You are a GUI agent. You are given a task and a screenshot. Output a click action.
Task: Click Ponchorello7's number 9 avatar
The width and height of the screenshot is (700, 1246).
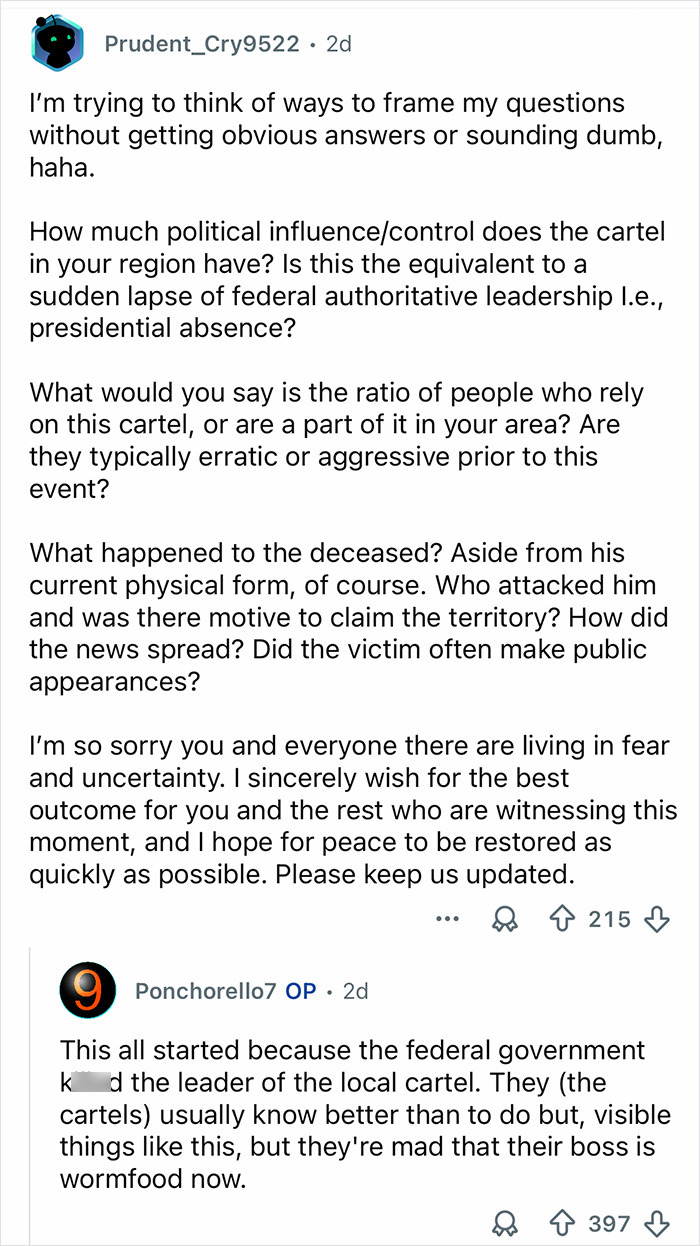click(89, 991)
